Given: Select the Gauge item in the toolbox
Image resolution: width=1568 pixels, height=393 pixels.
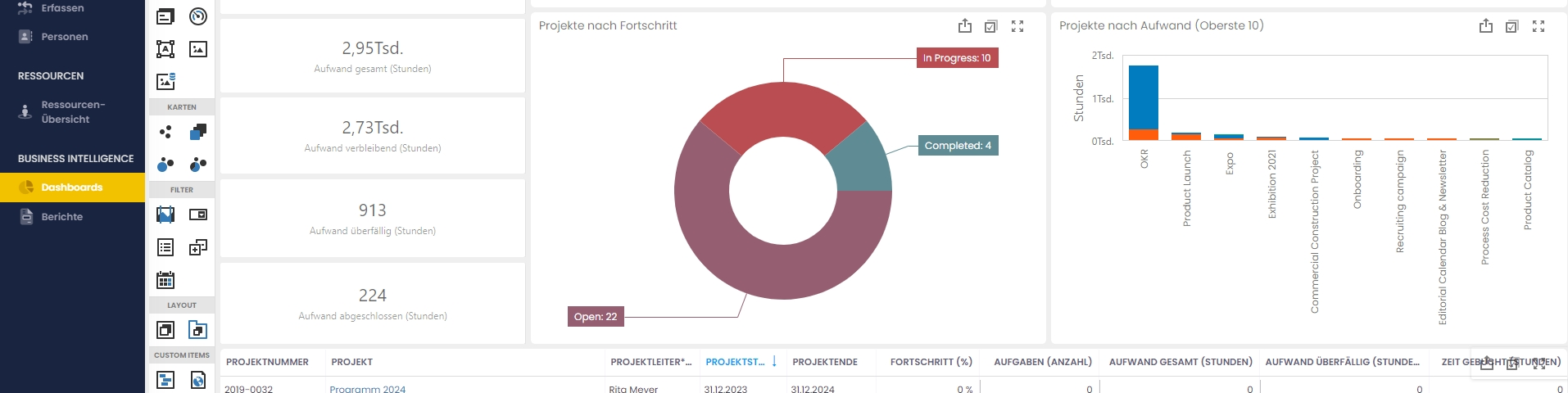Looking at the screenshot, I should click(198, 16).
